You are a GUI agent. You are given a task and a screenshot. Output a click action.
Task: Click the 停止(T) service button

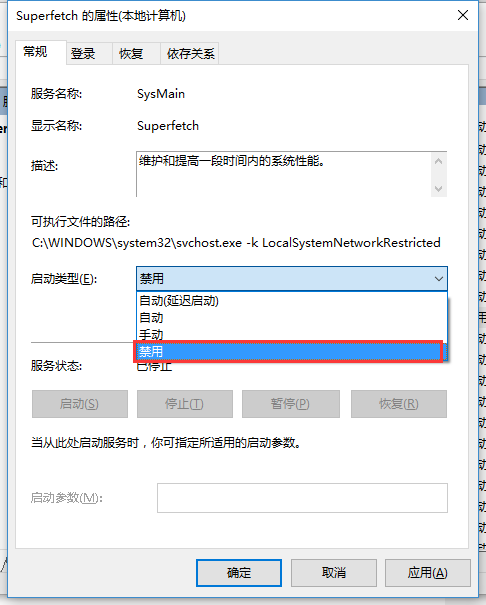pyautogui.click(x=185, y=404)
